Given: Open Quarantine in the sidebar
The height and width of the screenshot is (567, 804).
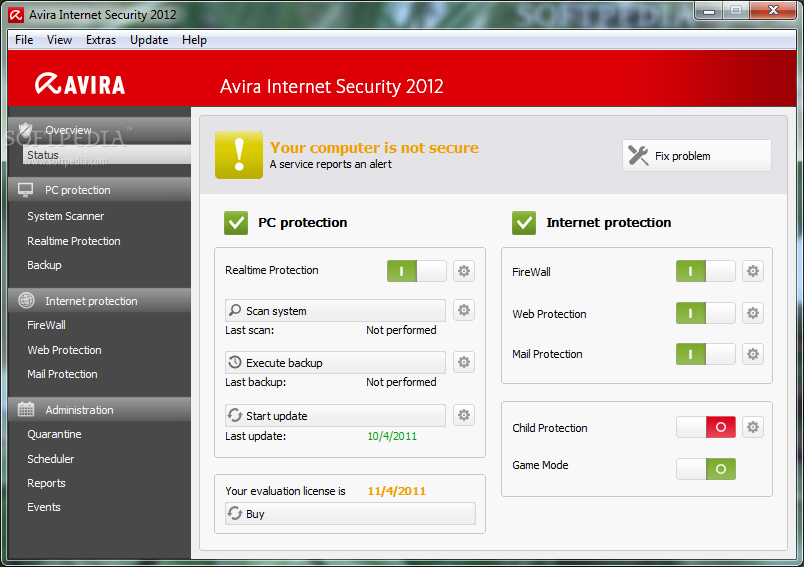Looking at the screenshot, I should (x=54, y=434).
